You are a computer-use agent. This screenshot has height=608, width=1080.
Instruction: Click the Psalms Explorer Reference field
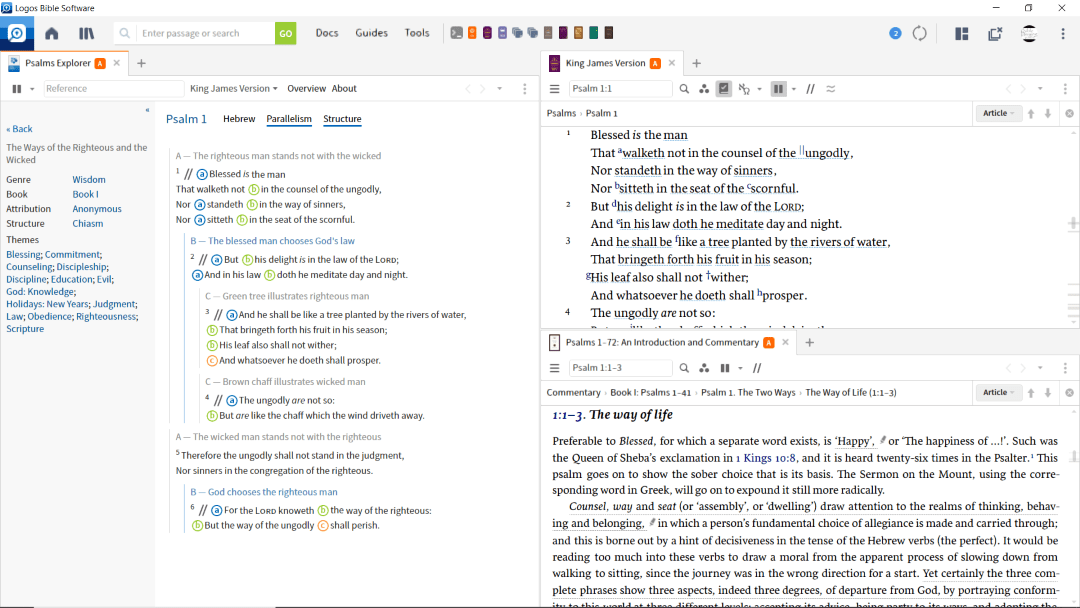click(114, 89)
